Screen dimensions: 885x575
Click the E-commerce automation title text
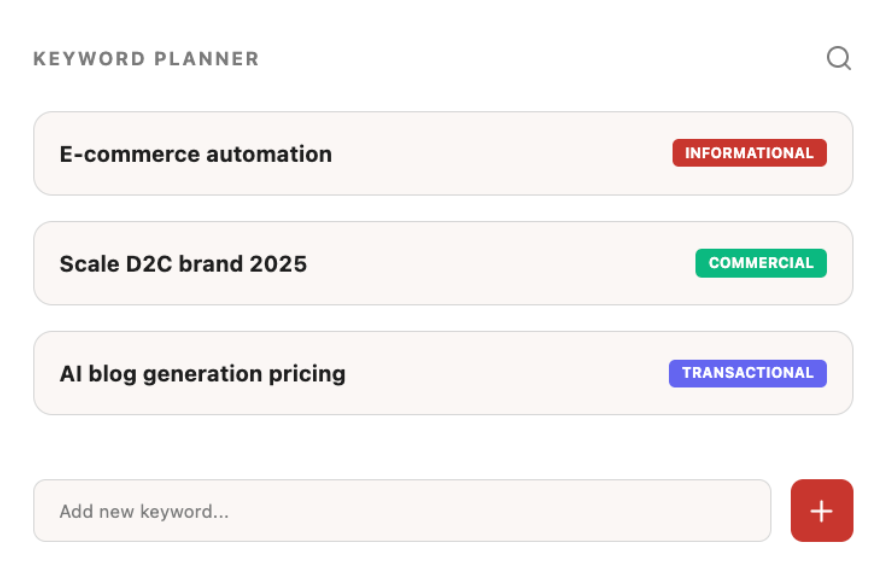(196, 154)
